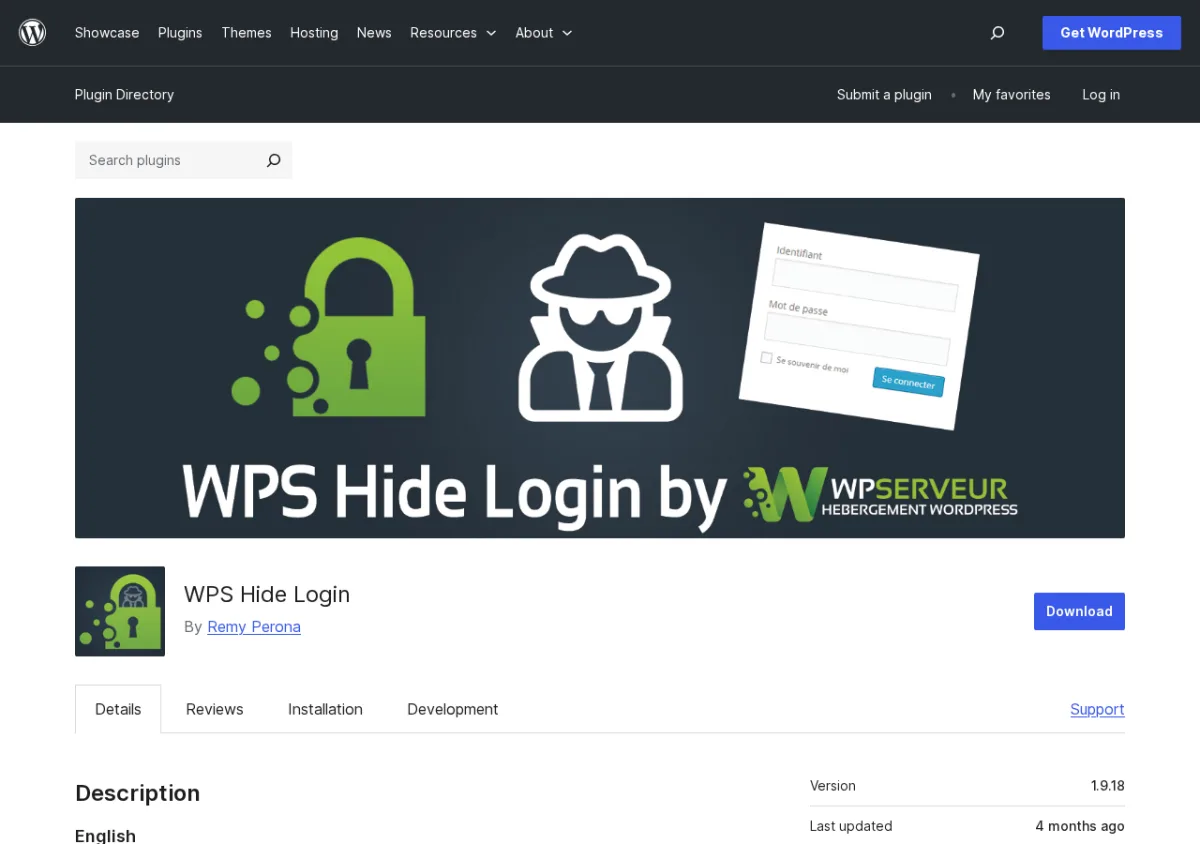Switch to the Reviews tab
The height and width of the screenshot is (844, 1200).
215,709
